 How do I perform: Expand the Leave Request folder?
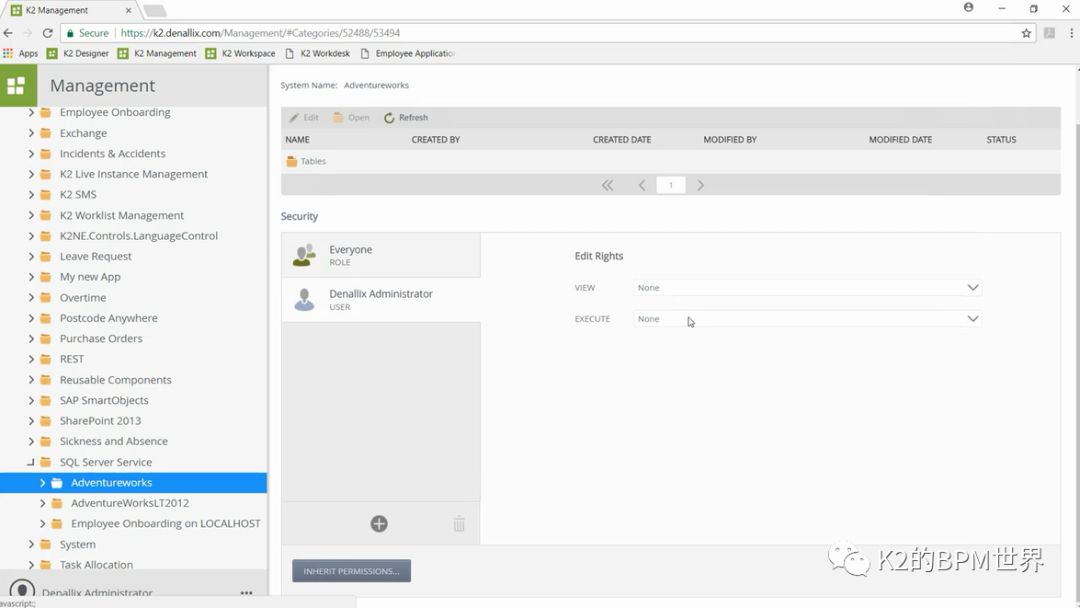(31, 256)
